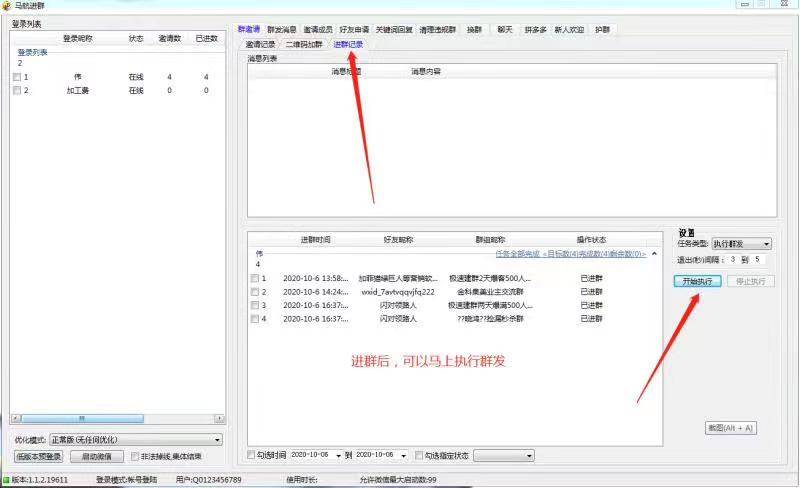Image resolution: width=800 pixels, height=488 pixels.
Task: Click the green status icon beside version number
Action: (6, 480)
